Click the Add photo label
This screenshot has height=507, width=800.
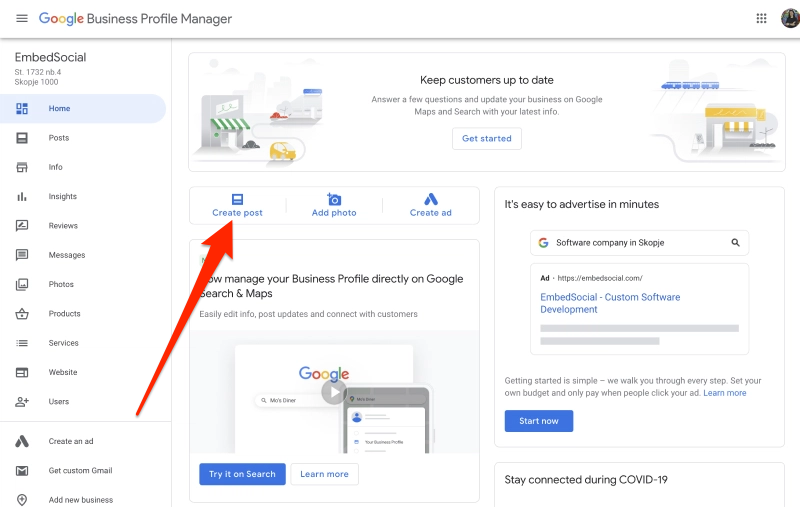(x=334, y=213)
